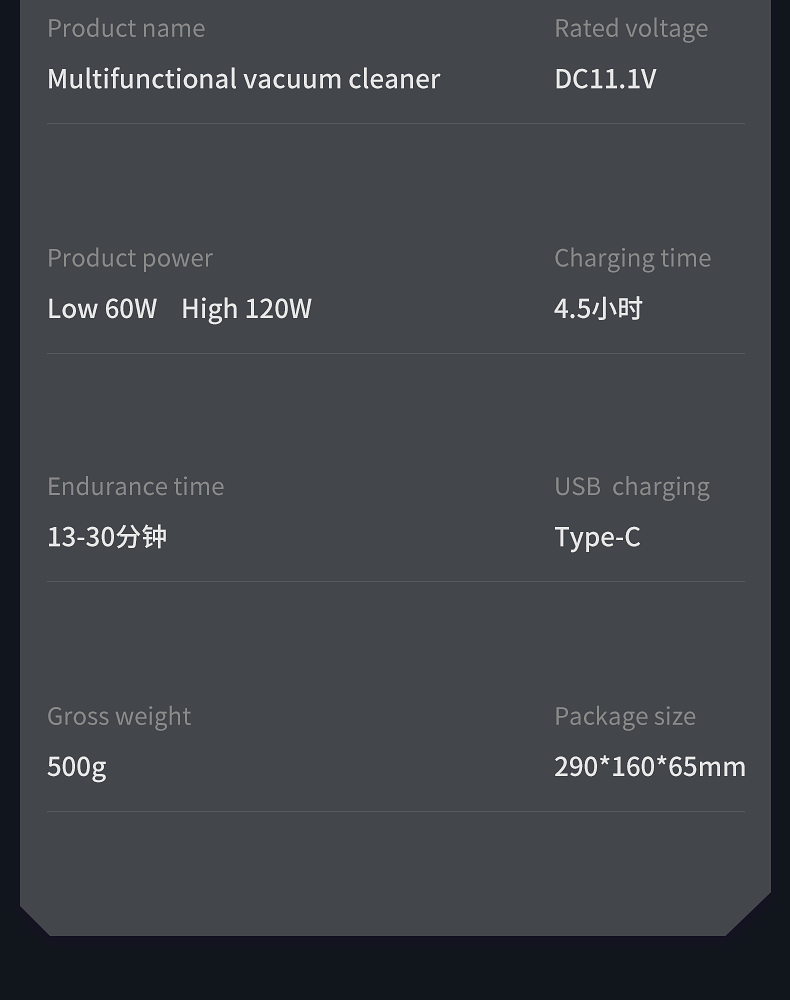The width and height of the screenshot is (790, 1000).
Task: Select the High 120W text
Action: click(x=247, y=309)
